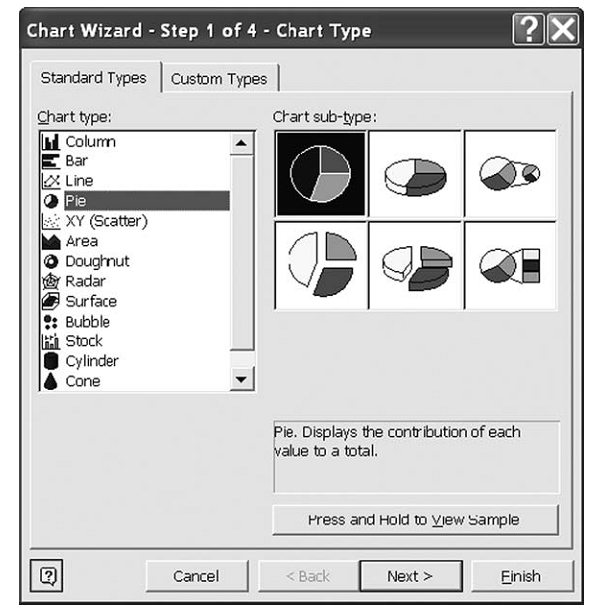The height and width of the screenshot is (615, 598).
Task: Choose the Bar chart type icon
Action: pos(51,161)
